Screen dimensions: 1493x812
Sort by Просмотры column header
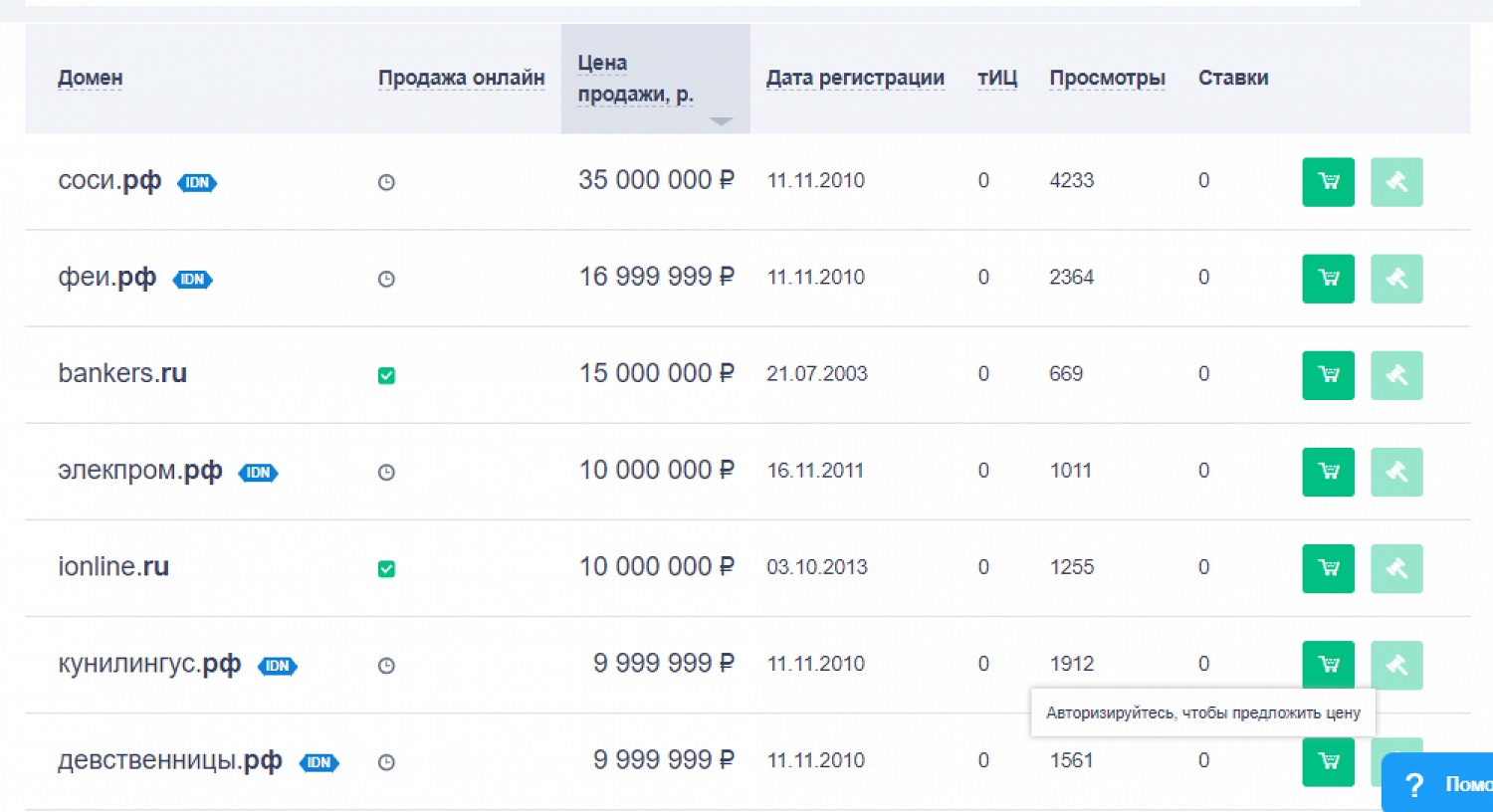click(1107, 78)
